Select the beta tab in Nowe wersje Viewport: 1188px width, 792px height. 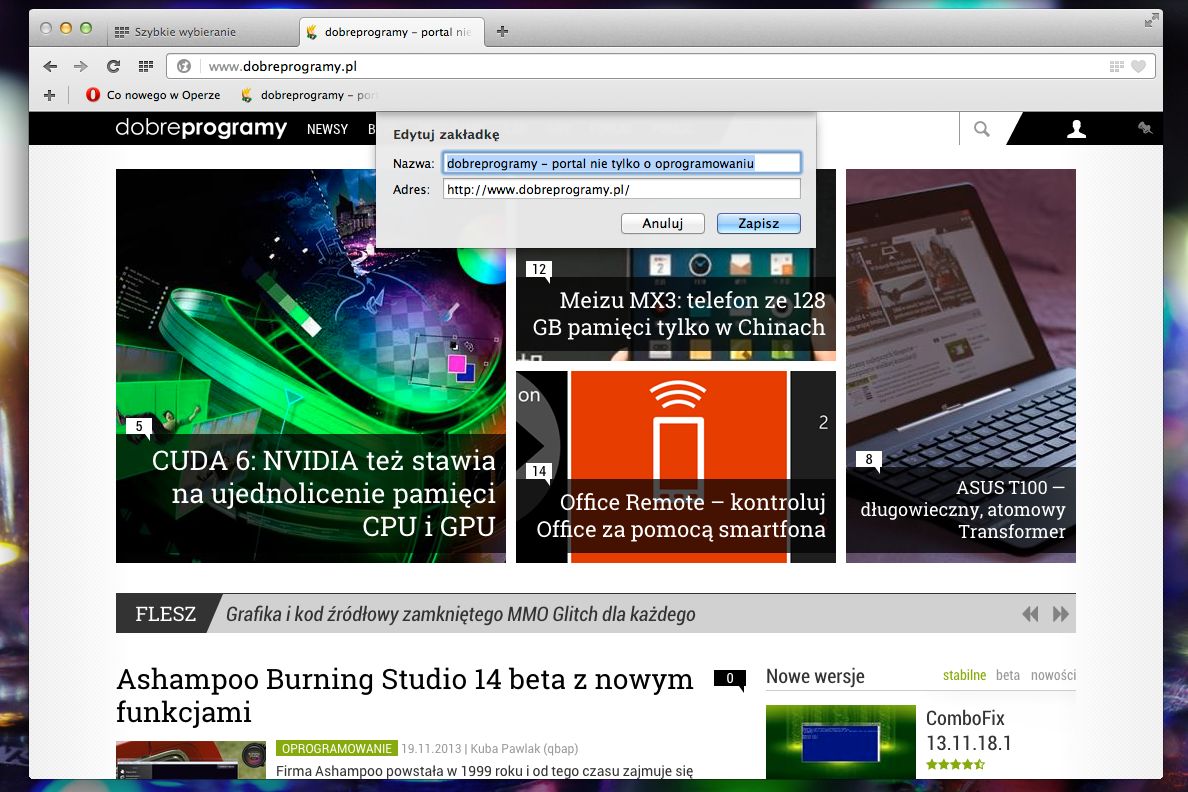click(1008, 675)
